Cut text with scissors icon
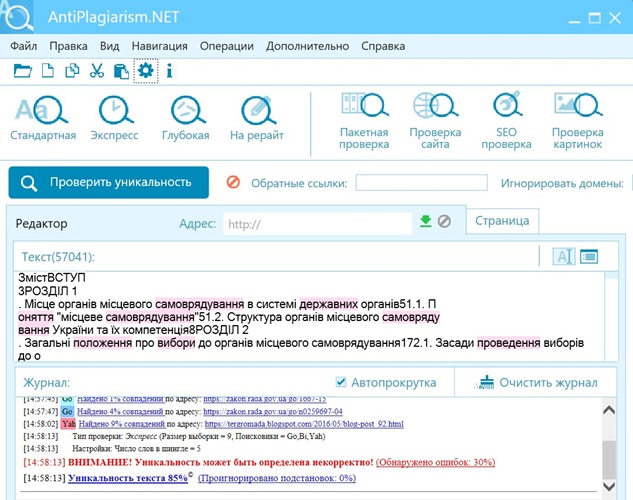The image size is (633, 500). click(96, 71)
